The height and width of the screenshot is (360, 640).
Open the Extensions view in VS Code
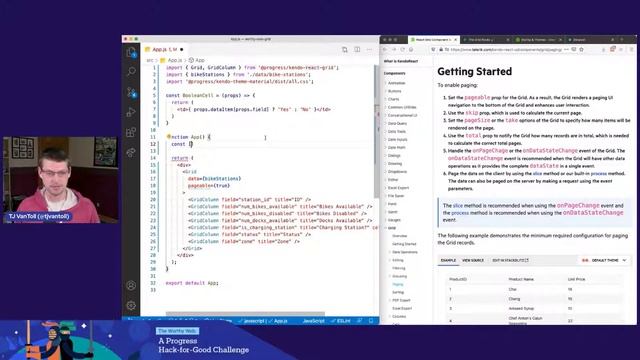click(131, 132)
